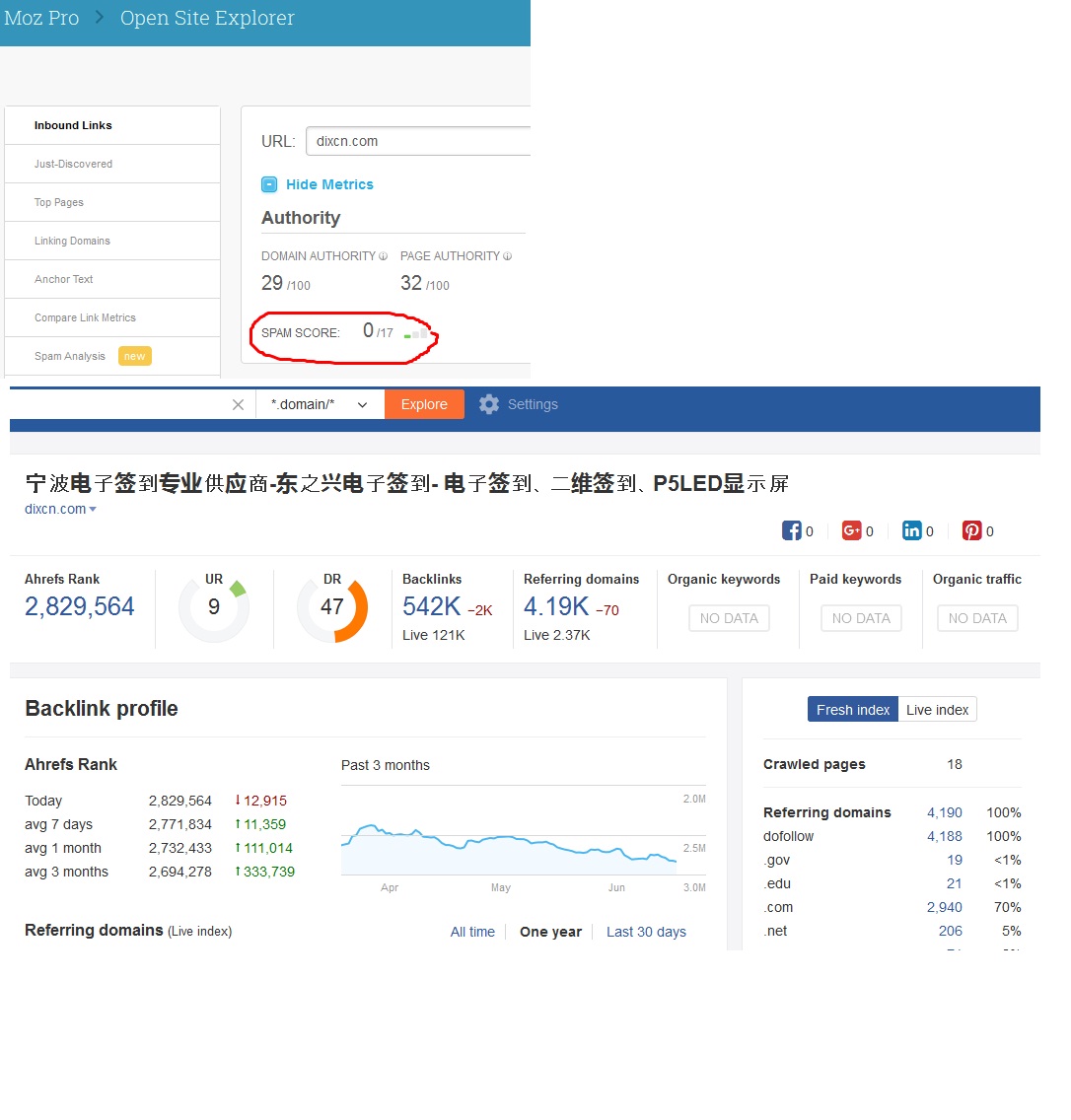The height and width of the screenshot is (1120, 1071).
Task: Click the 542K backlinks value
Action: coord(432,606)
